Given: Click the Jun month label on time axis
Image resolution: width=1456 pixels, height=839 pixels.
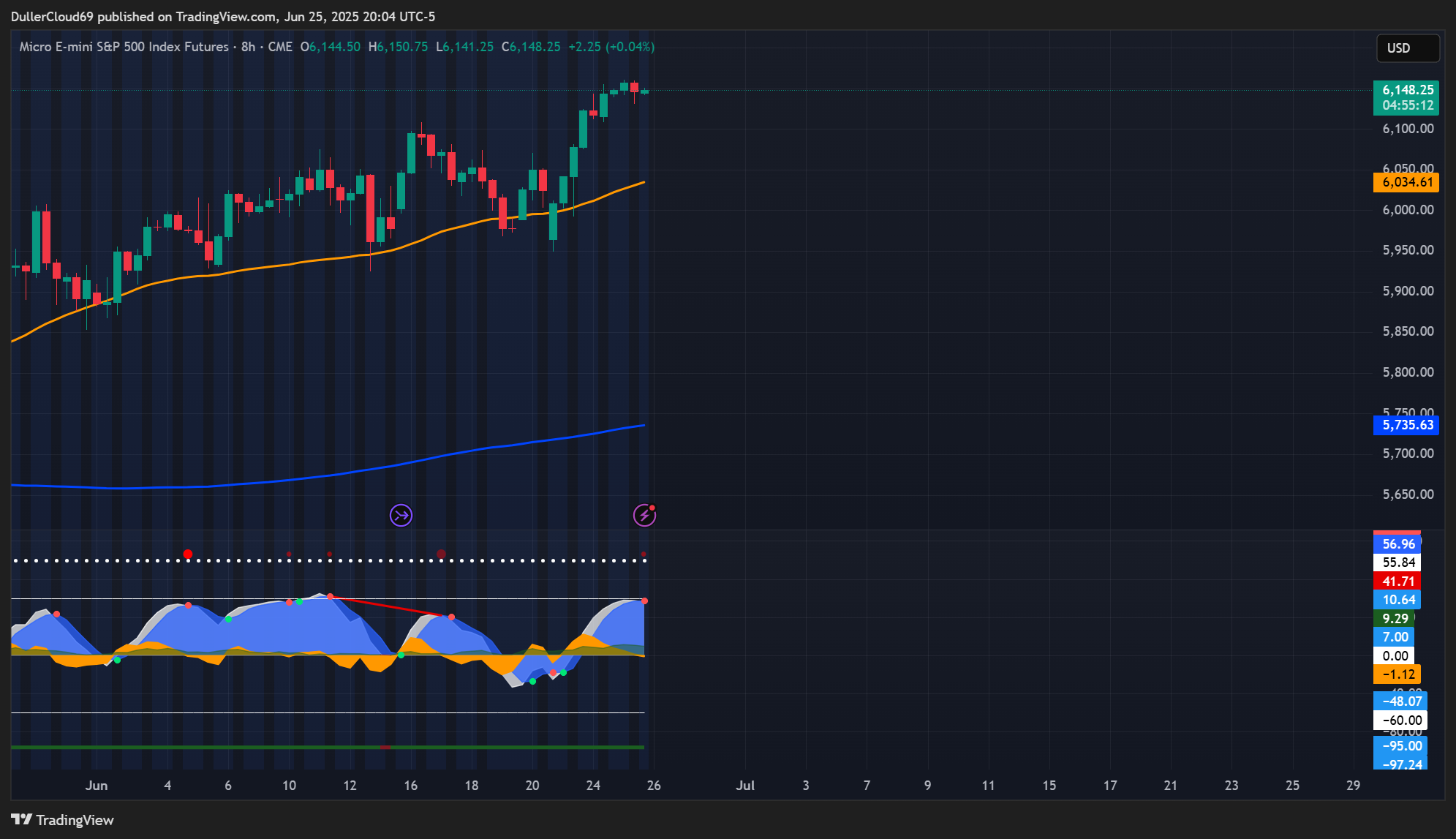Looking at the screenshot, I should click(97, 786).
